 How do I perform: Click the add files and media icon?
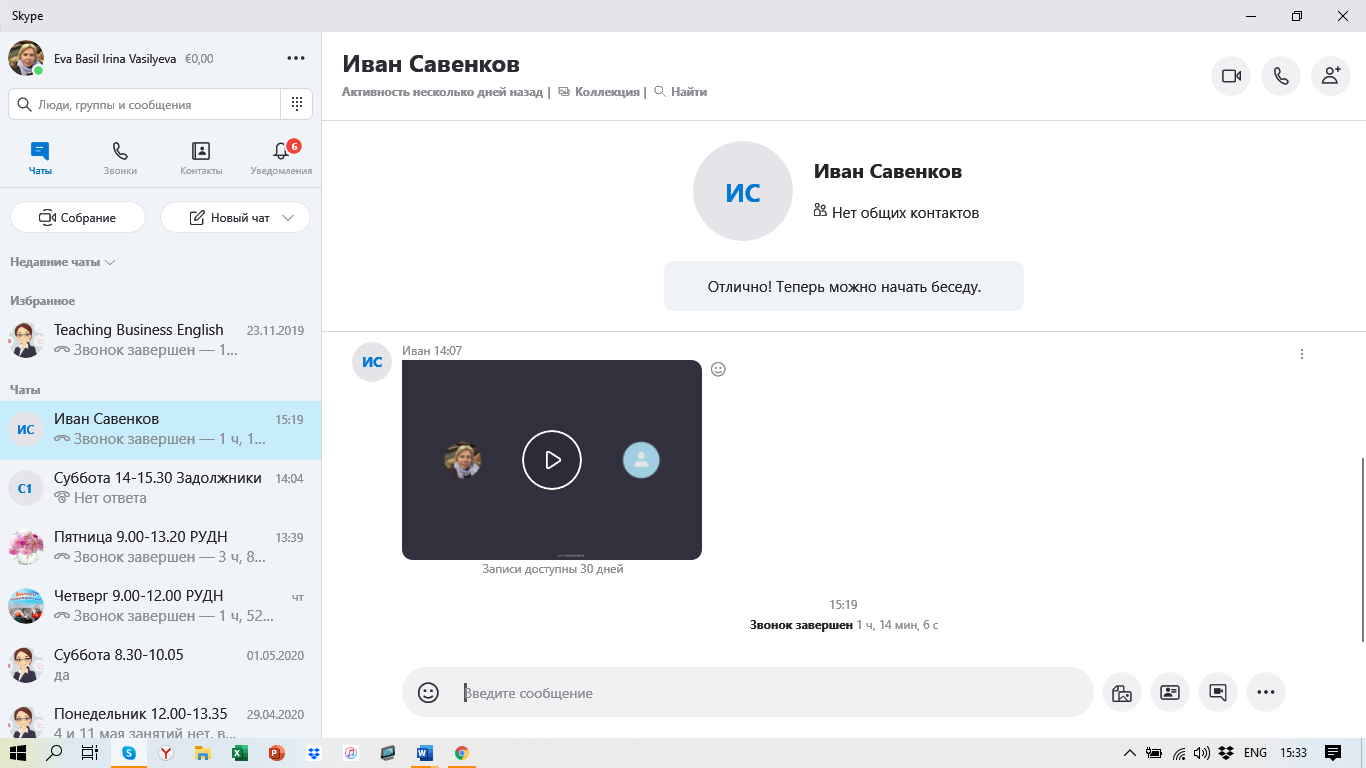(x=1121, y=692)
